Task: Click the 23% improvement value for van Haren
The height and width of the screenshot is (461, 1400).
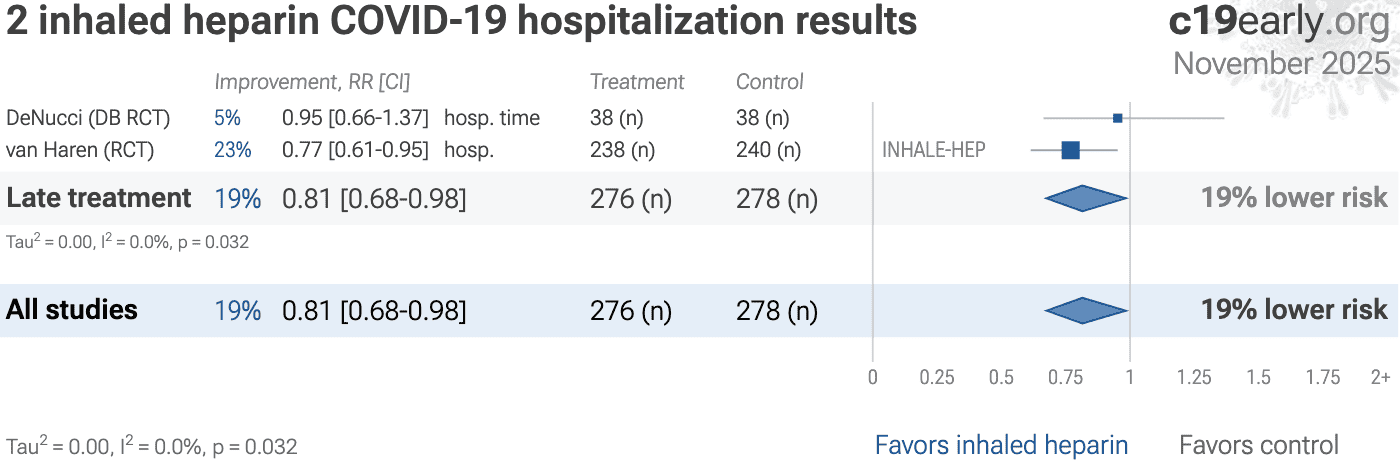Action: [232, 150]
